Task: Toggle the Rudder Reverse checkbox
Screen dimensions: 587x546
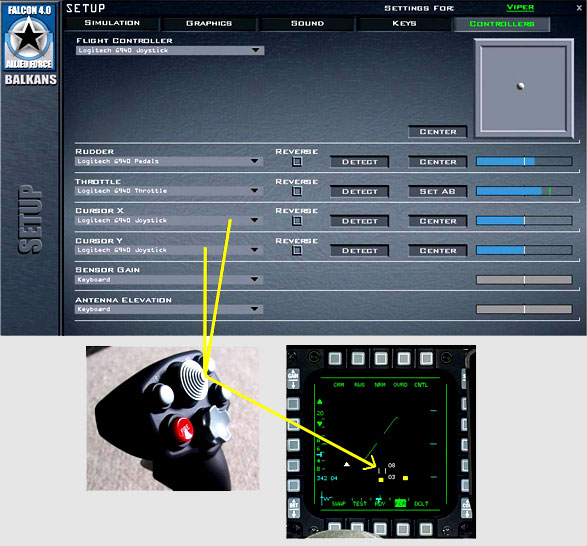Action: [x=297, y=162]
